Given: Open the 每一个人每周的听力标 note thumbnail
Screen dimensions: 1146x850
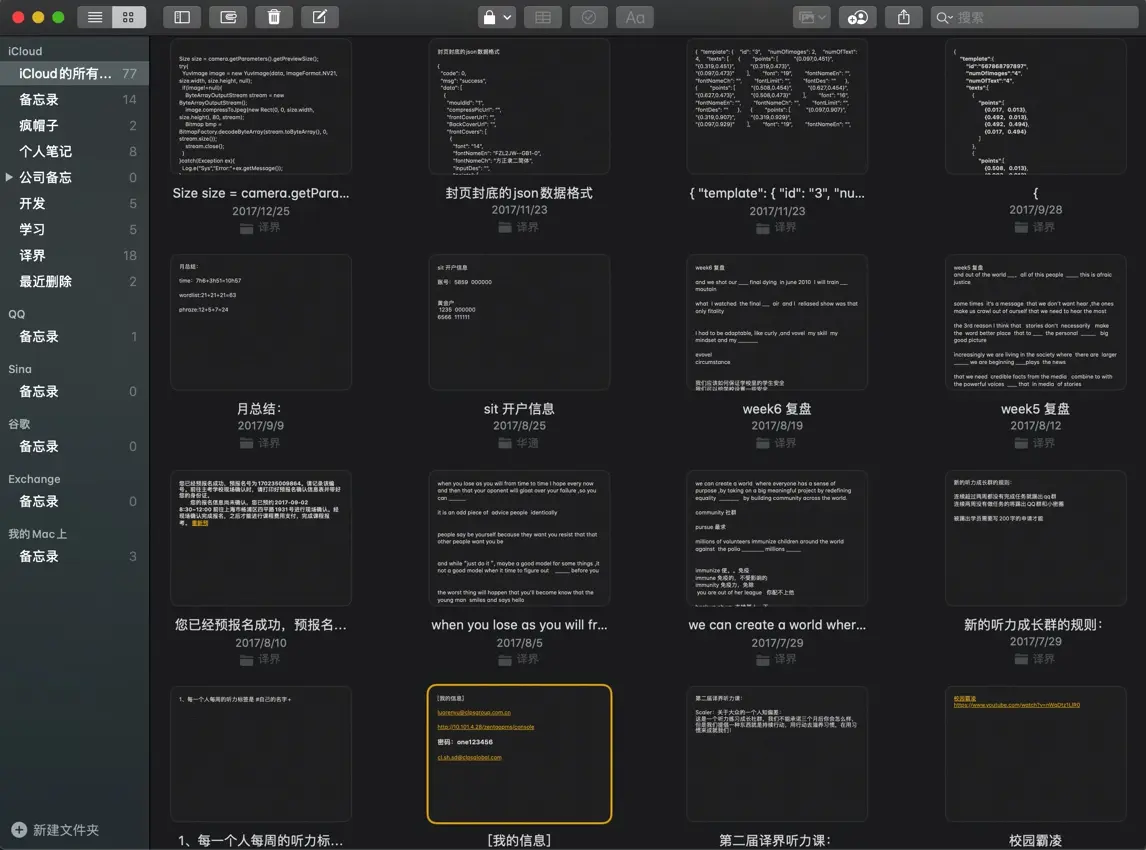Looking at the screenshot, I should (261, 754).
